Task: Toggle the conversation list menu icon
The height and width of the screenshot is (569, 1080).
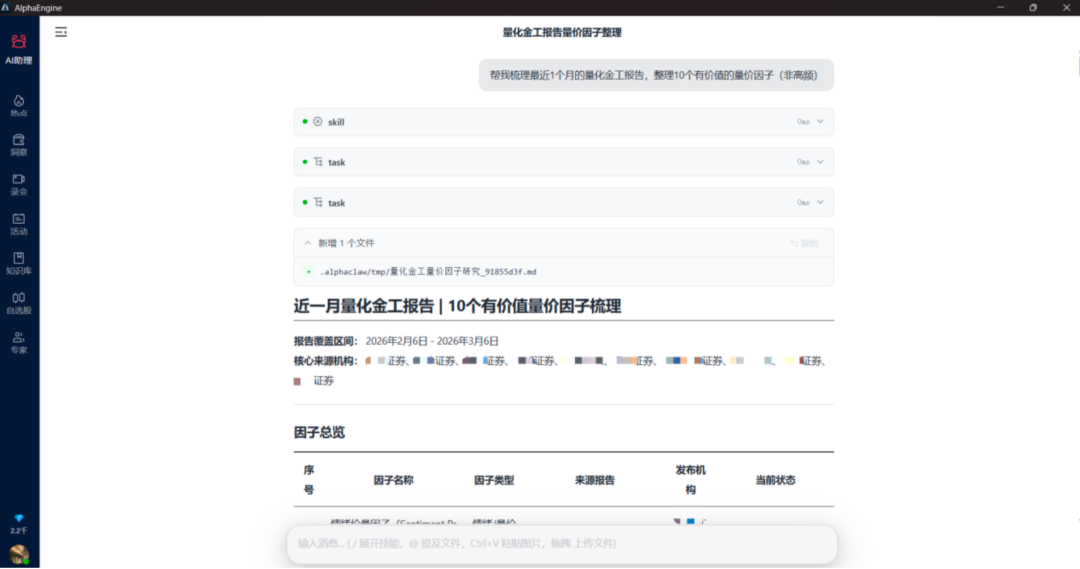Action: (x=61, y=32)
